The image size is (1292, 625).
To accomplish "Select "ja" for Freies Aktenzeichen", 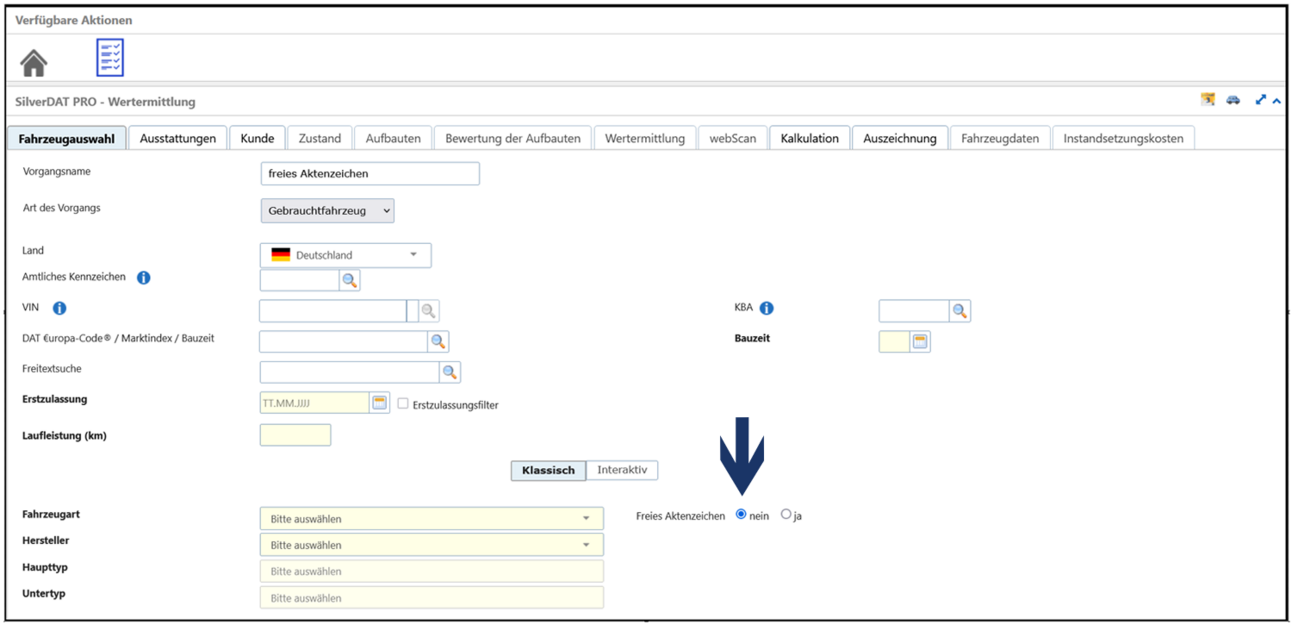I will coord(786,515).
